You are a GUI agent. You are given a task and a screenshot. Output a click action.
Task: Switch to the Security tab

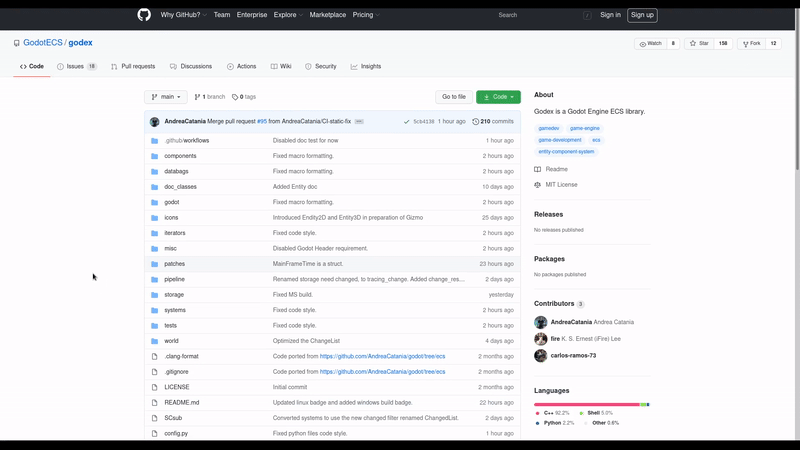tap(320, 66)
